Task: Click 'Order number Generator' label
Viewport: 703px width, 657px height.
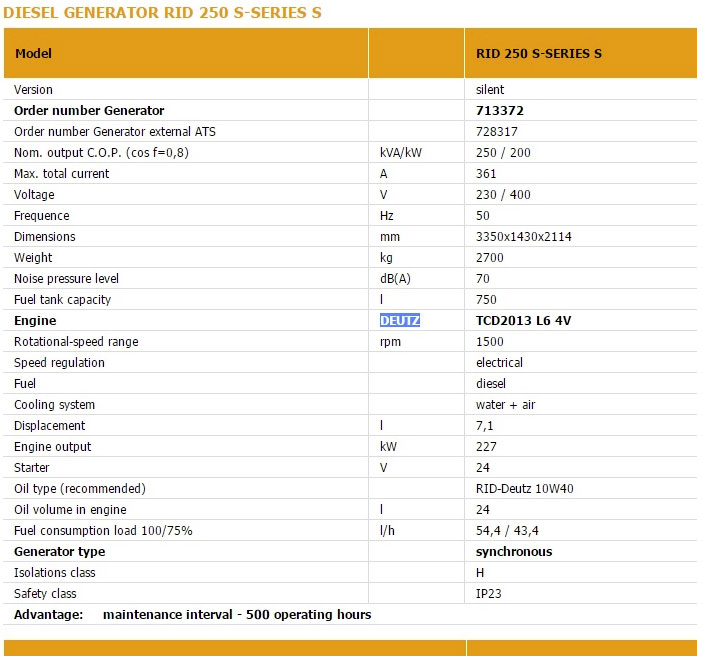Action: coord(89,110)
